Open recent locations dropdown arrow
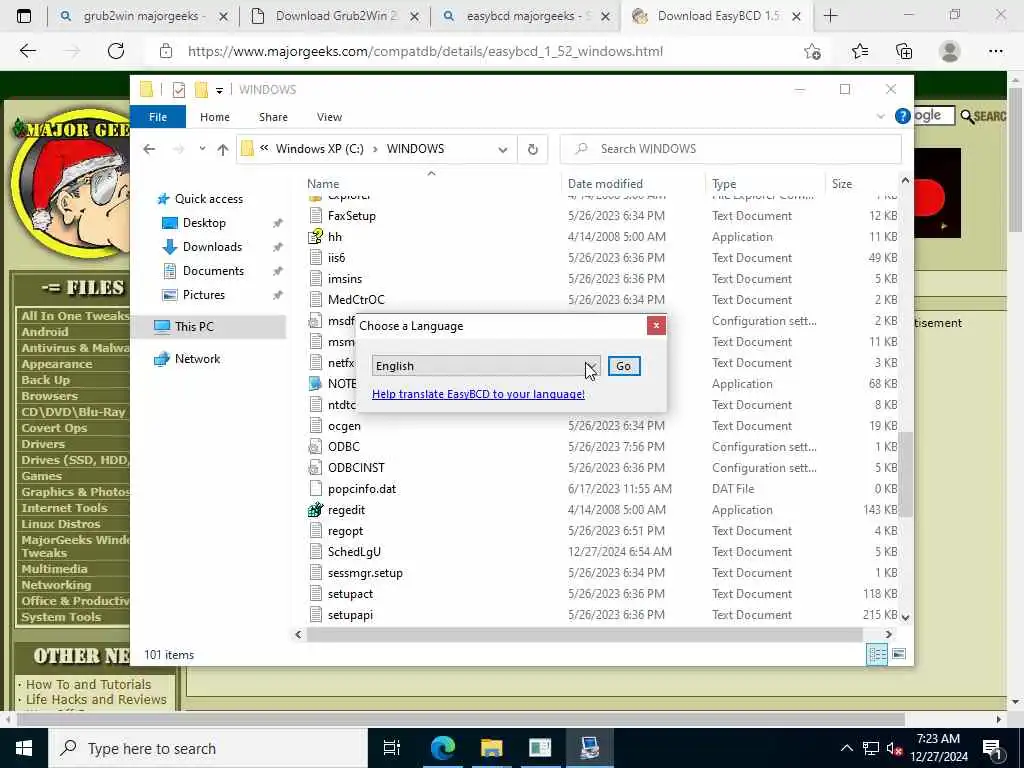Image resolution: width=1024 pixels, height=768 pixels. coord(202,149)
